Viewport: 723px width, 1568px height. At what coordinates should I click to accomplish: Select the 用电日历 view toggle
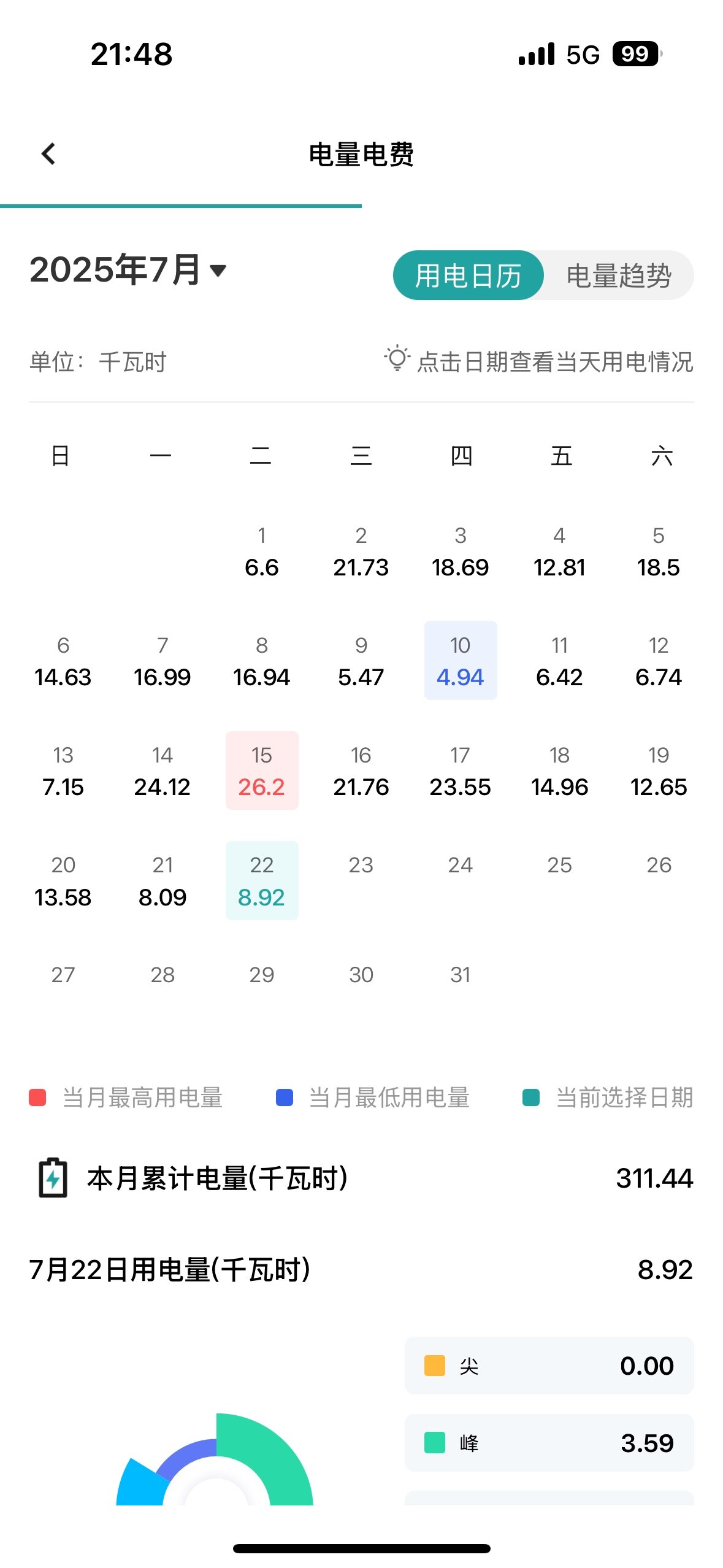[469, 275]
